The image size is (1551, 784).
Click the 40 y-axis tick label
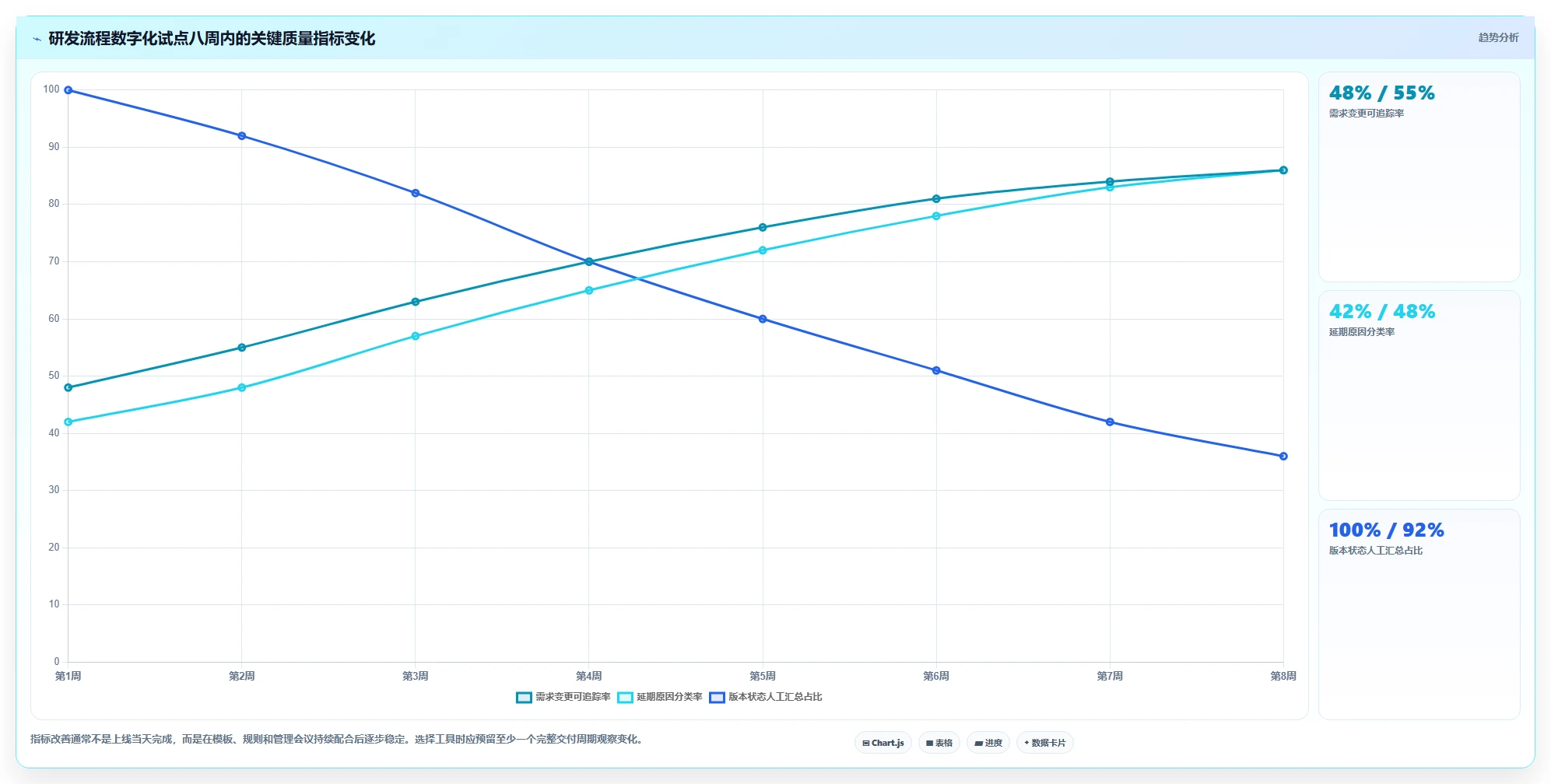(x=54, y=433)
